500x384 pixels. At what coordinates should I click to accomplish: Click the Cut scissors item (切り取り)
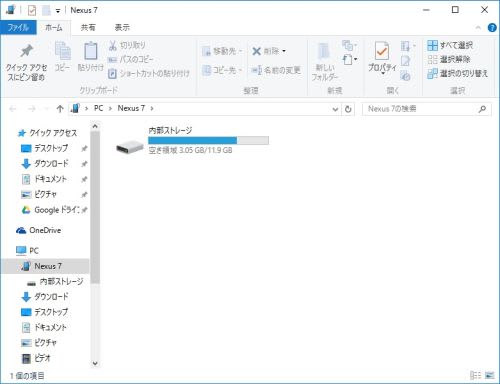[x=127, y=45]
